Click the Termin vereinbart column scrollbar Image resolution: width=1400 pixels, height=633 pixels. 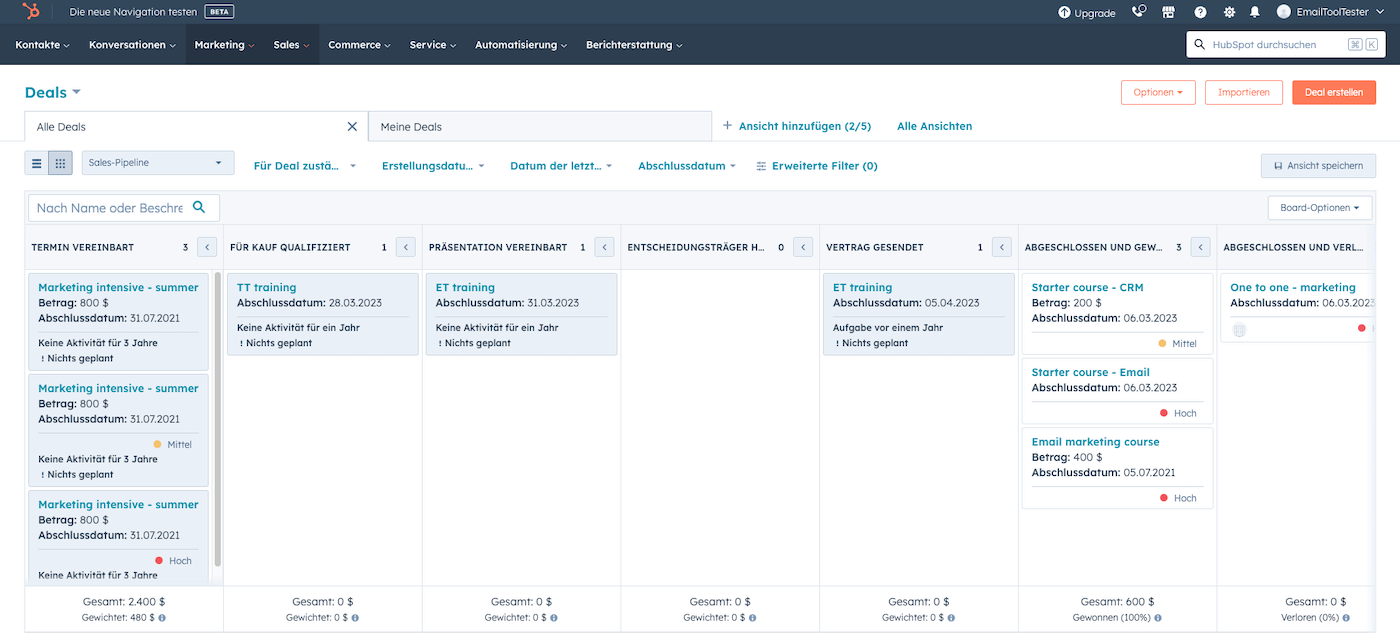point(218,420)
